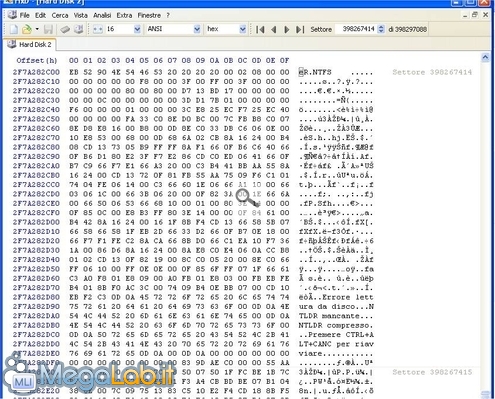Click the vertical scrollbar up arrow
The width and height of the screenshot is (495, 399).
click(x=485, y=58)
